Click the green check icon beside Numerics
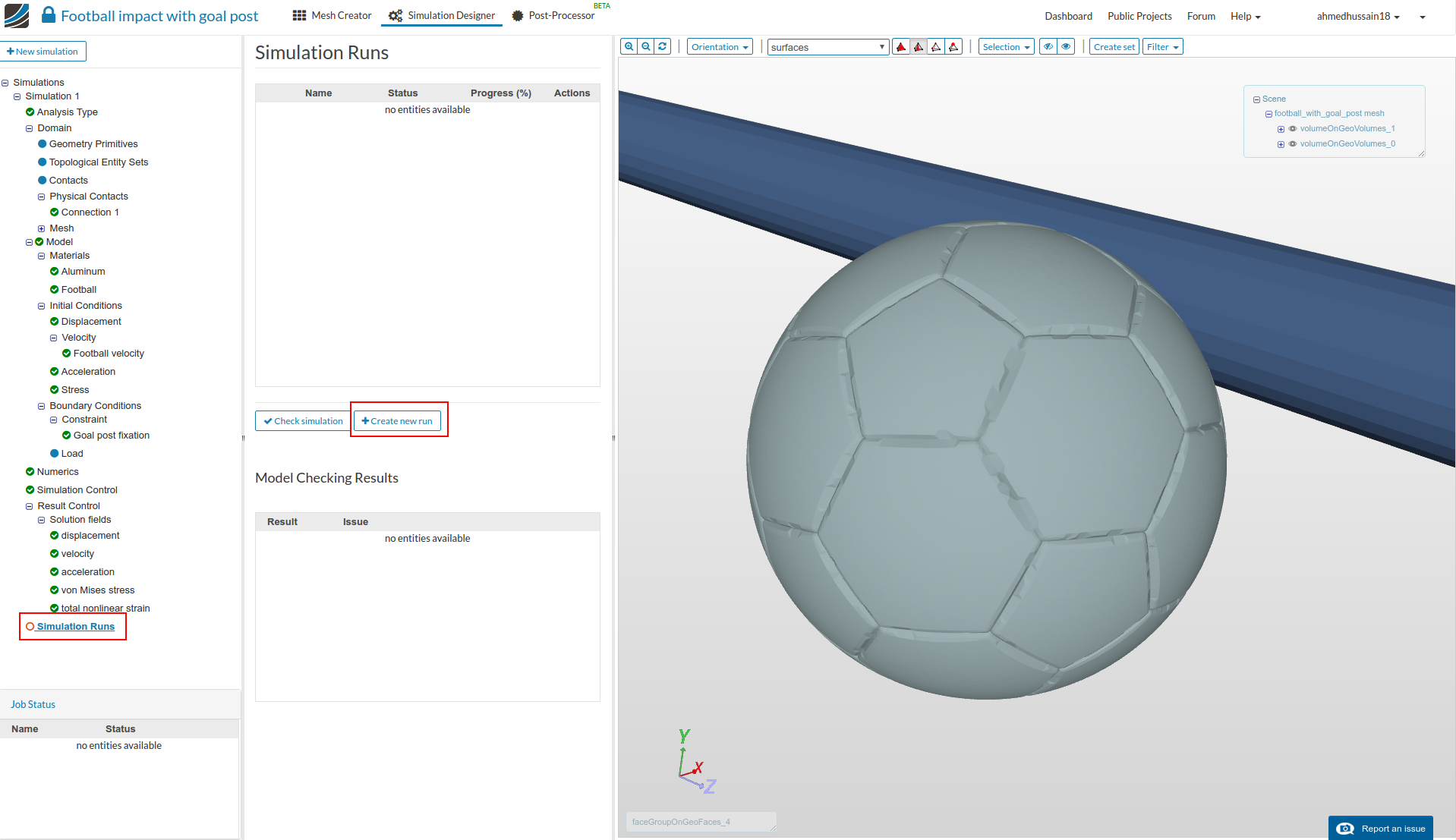The width and height of the screenshot is (1456, 840). [x=30, y=472]
